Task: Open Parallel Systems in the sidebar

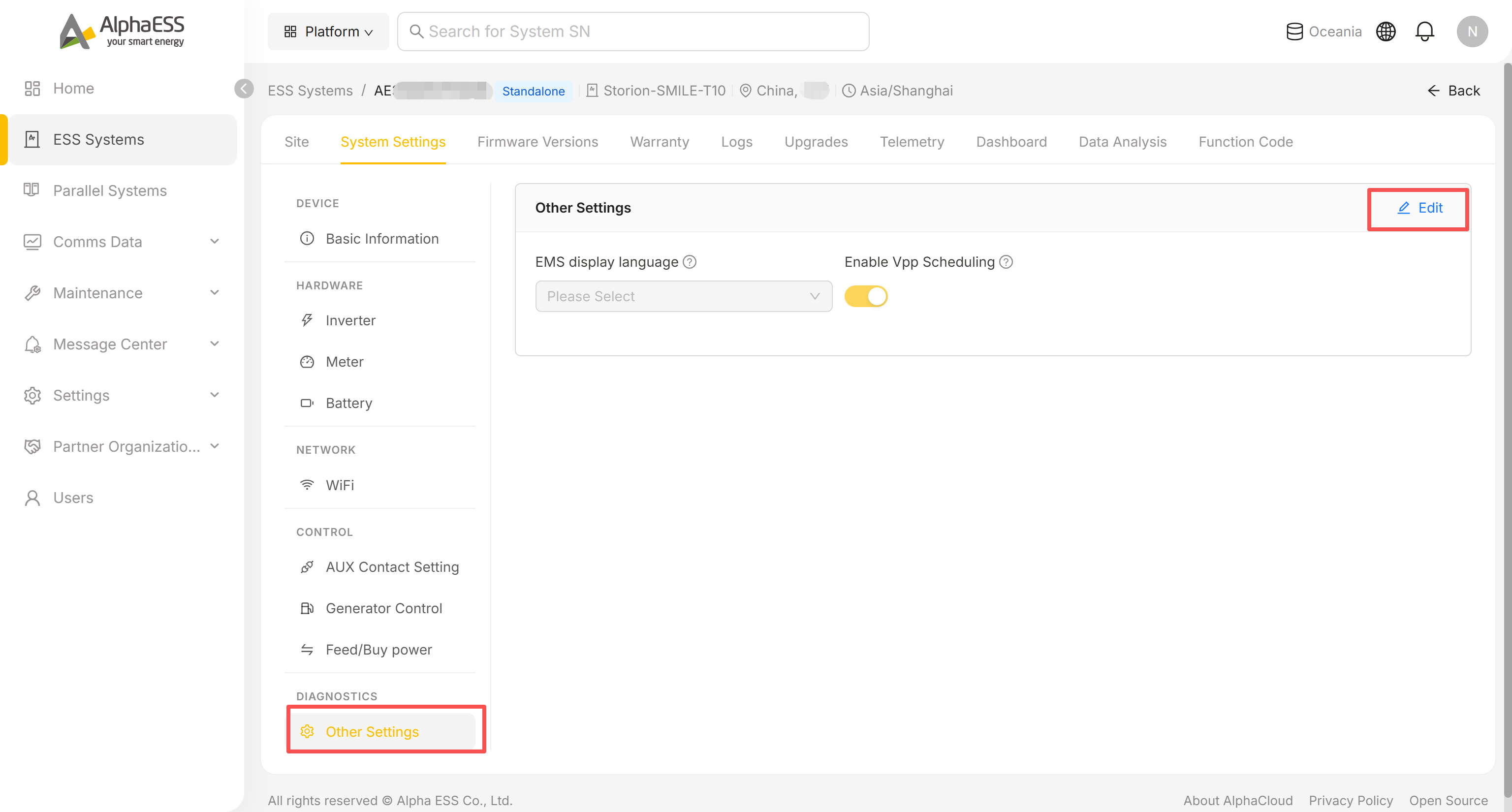Action: coord(123,190)
